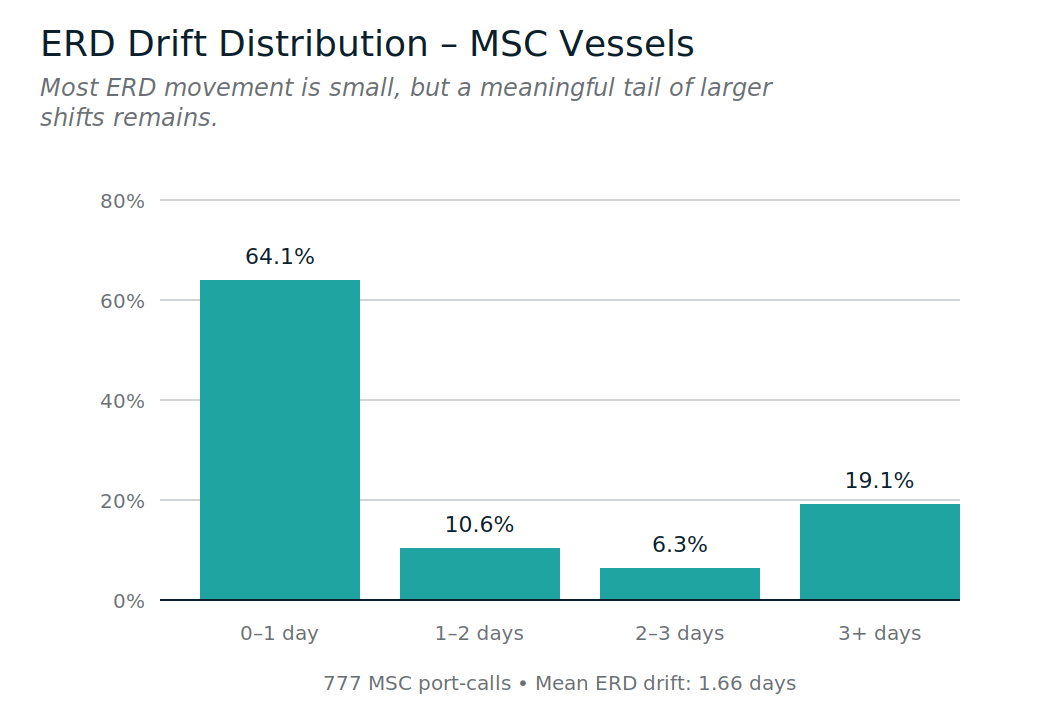This screenshot has width=1040, height=720.
Task: Click the 1–2 days bar
Action: [480, 574]
